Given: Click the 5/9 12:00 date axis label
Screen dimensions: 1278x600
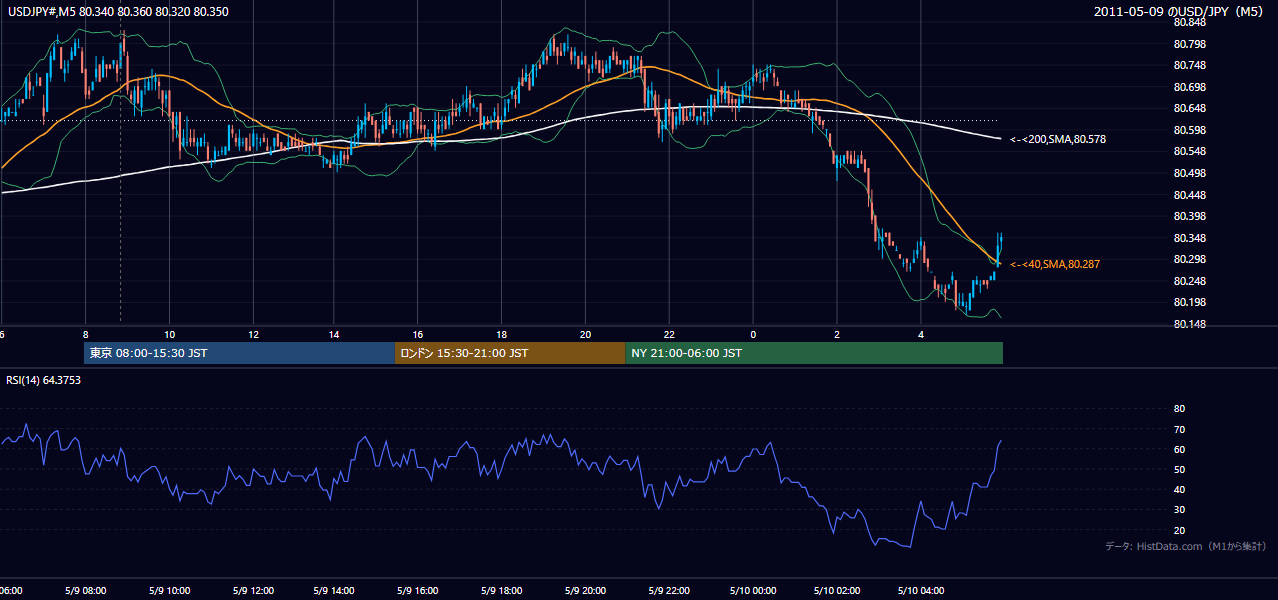Looking at the screenshot, I should point(252,590).
